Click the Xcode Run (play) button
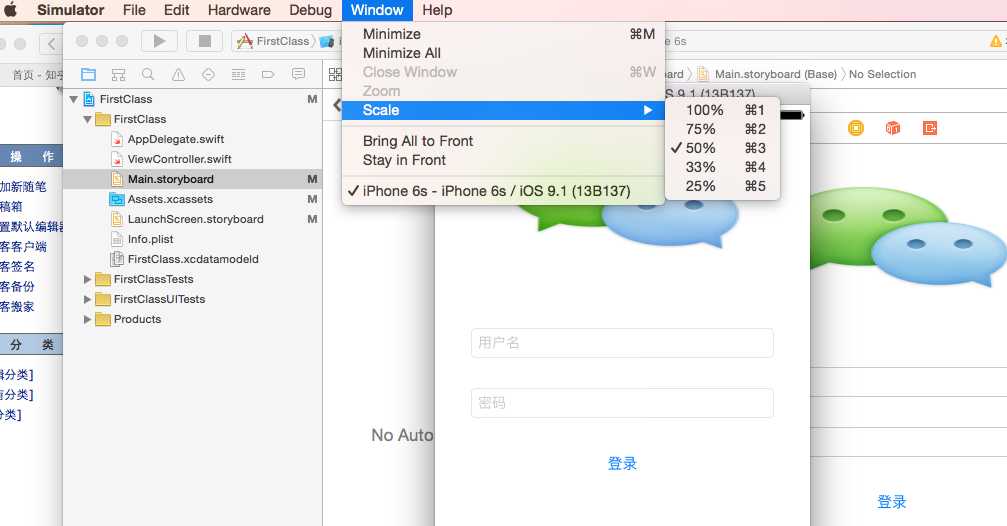 tap(159, 41)
